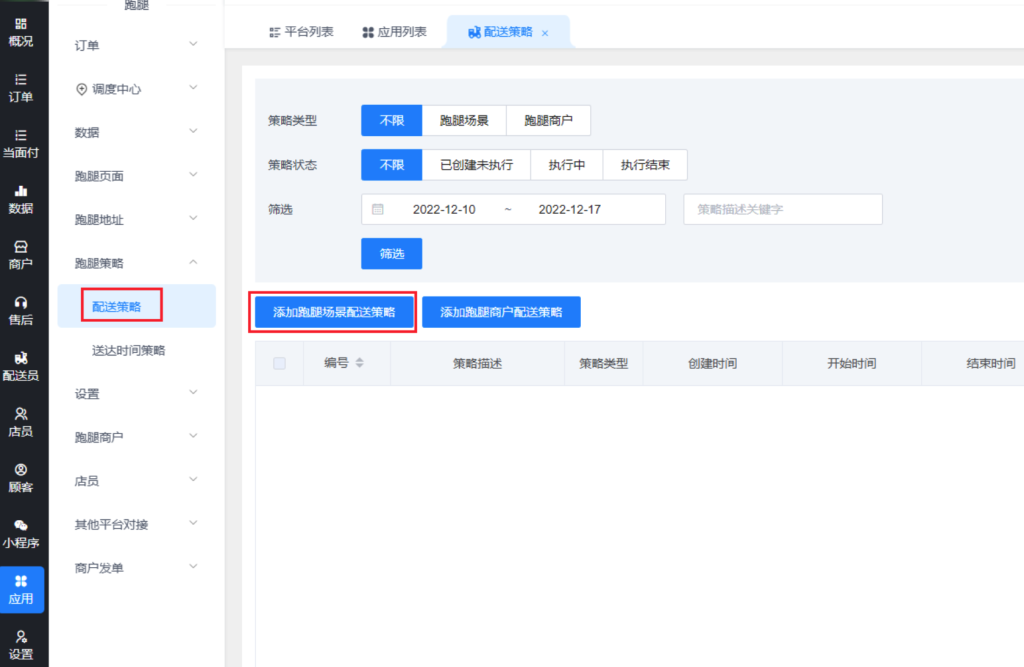Expand the 订单 submenu
Screen dimensions: 1024x667
tap(135, 45)
